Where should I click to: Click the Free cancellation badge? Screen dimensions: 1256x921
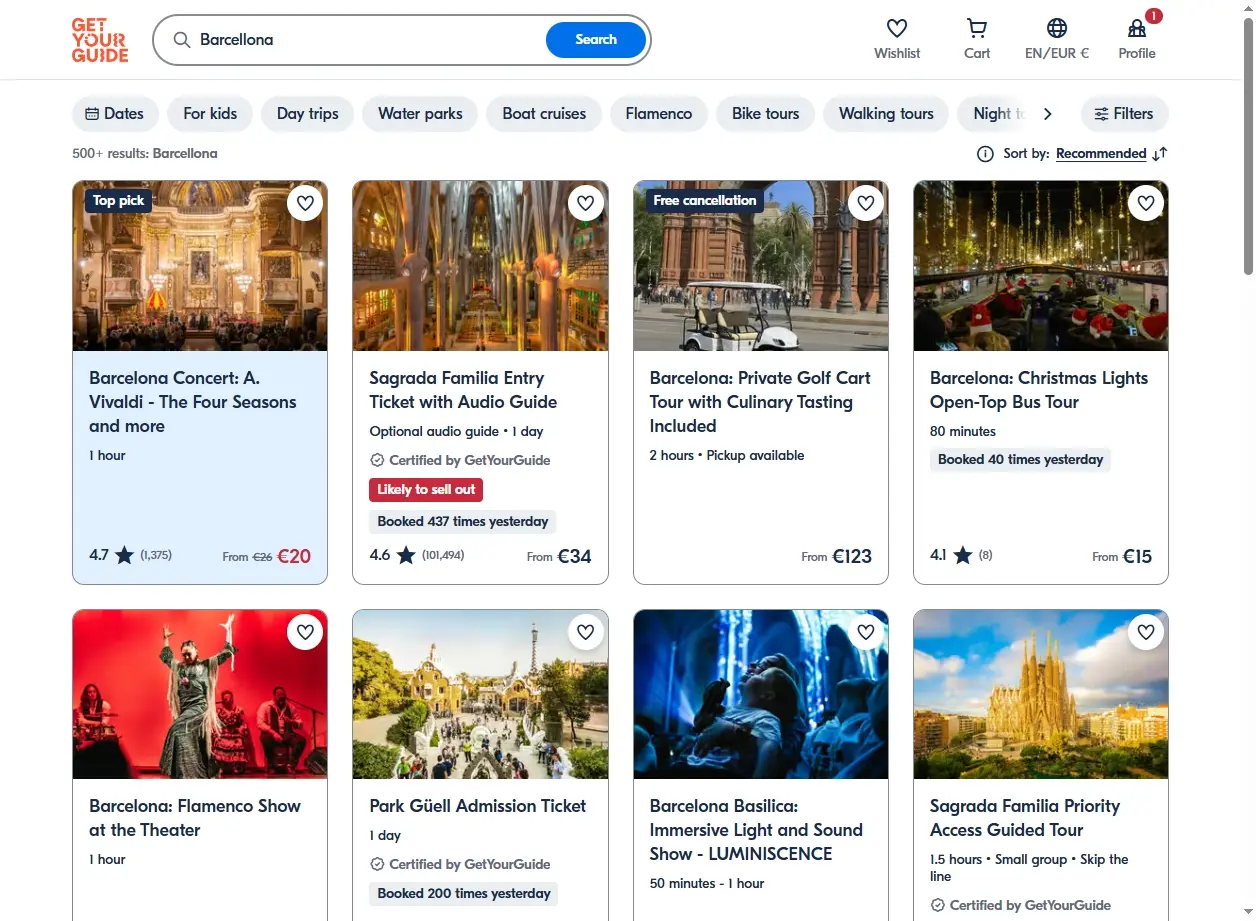705,201
